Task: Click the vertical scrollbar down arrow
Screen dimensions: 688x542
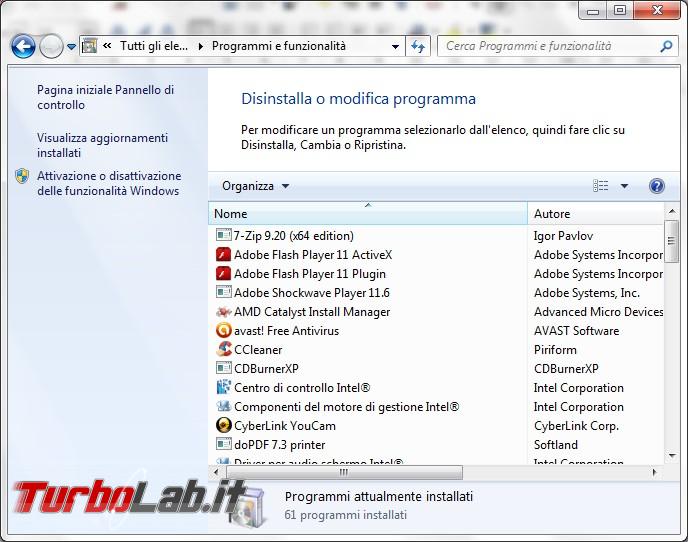Action: (671, 456)
